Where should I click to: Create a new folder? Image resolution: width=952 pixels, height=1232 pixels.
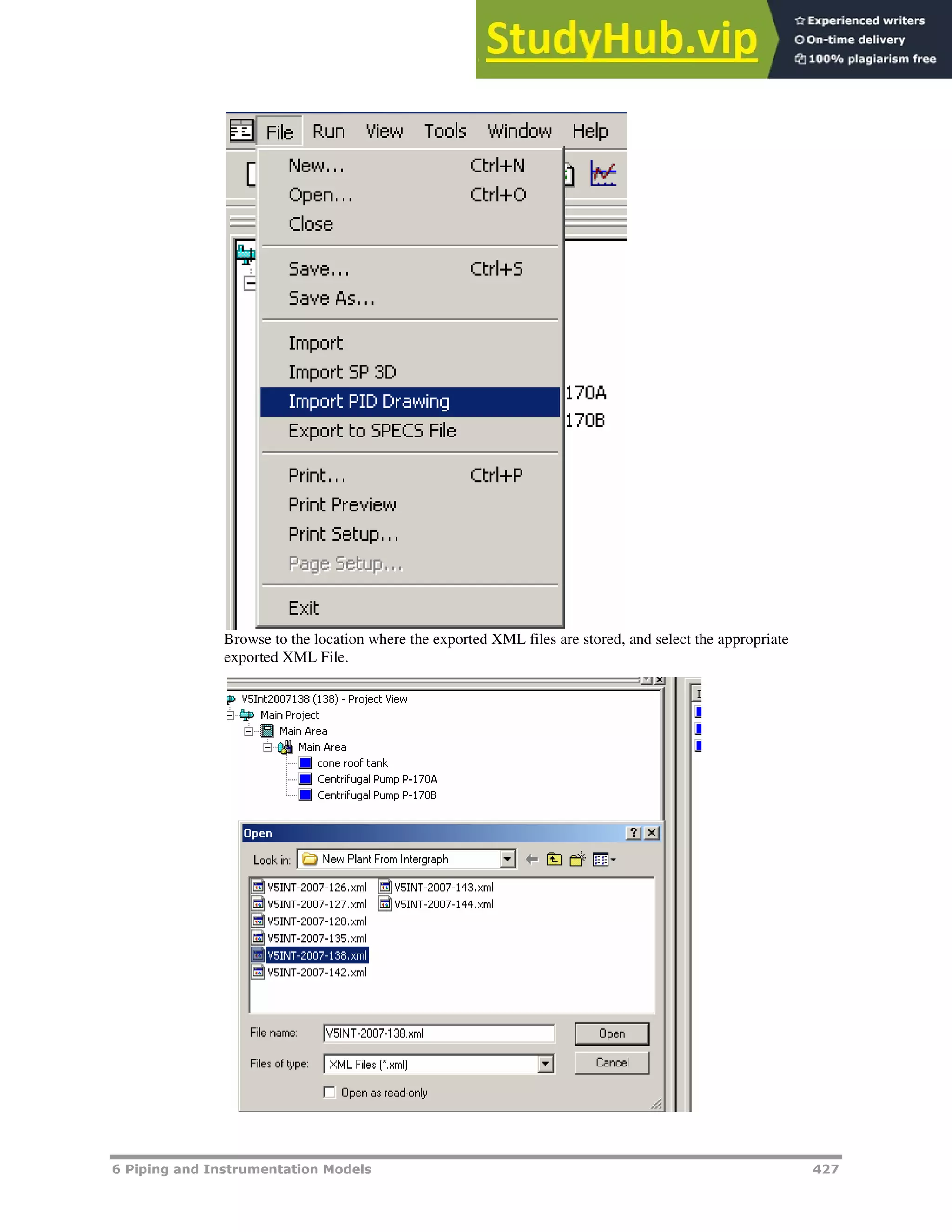click(577, 860)
